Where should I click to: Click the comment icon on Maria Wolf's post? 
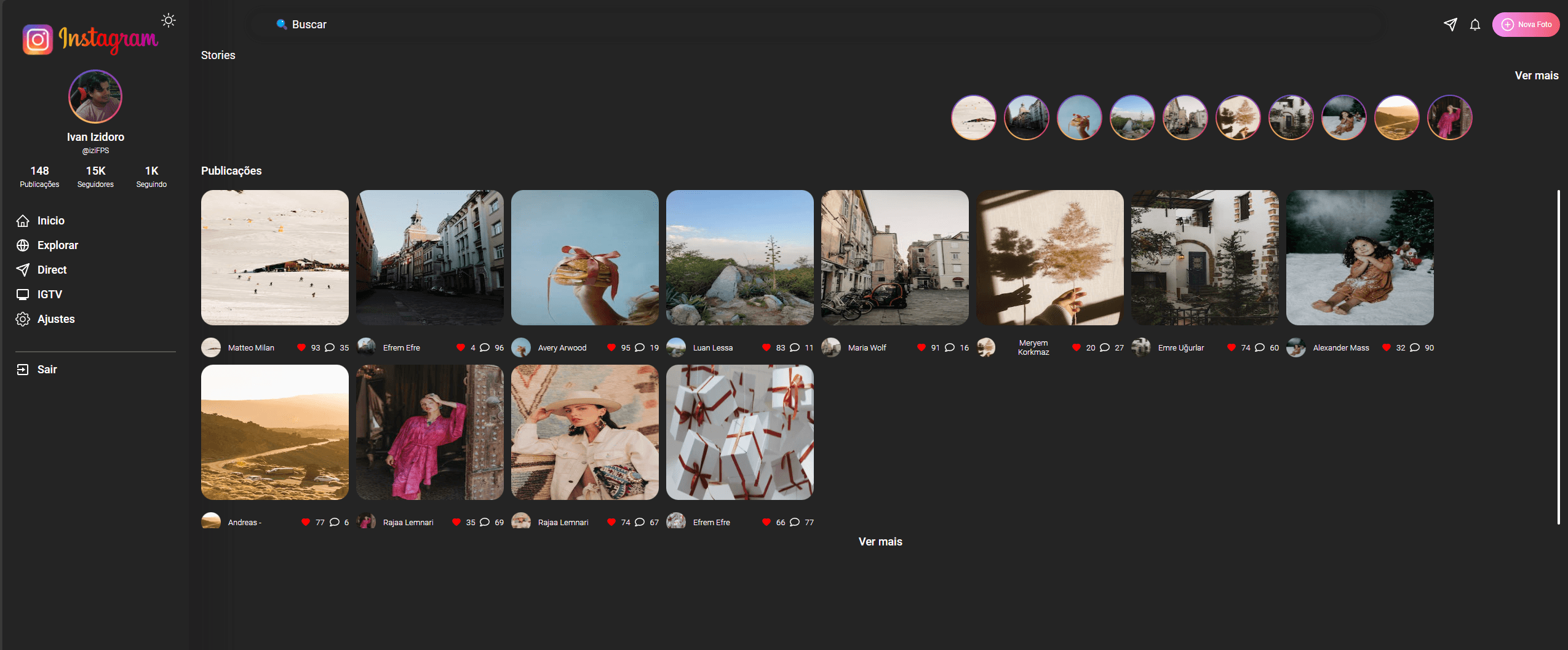coord(950,347)
